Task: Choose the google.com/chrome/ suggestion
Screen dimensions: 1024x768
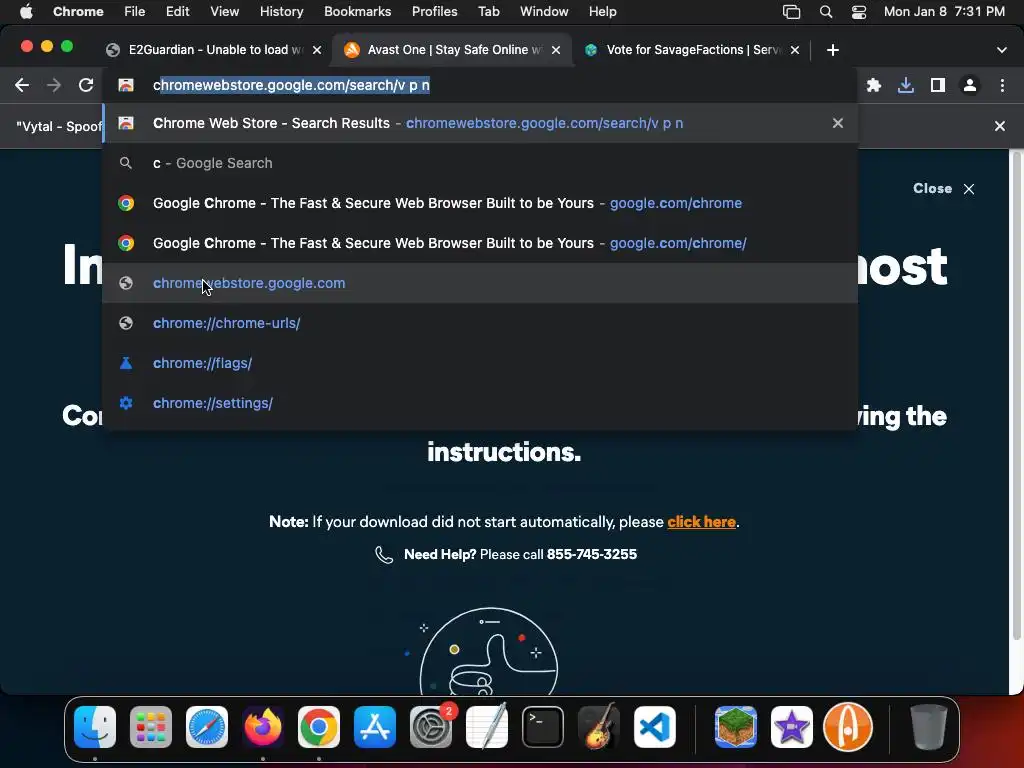Action: [x=480, y=243]
